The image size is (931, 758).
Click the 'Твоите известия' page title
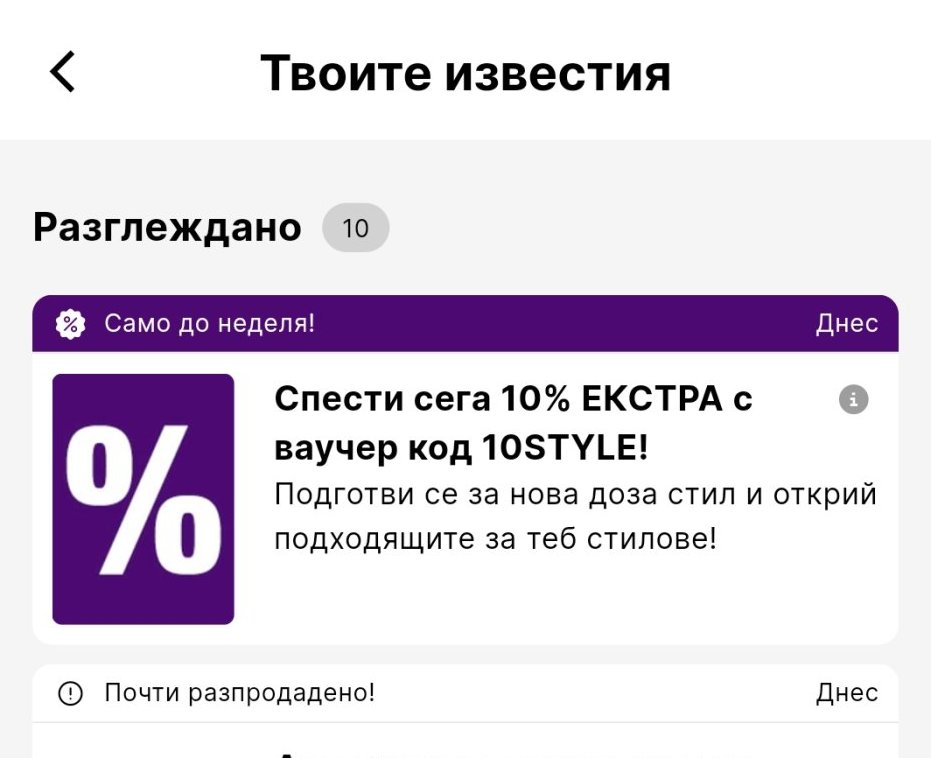465,72
